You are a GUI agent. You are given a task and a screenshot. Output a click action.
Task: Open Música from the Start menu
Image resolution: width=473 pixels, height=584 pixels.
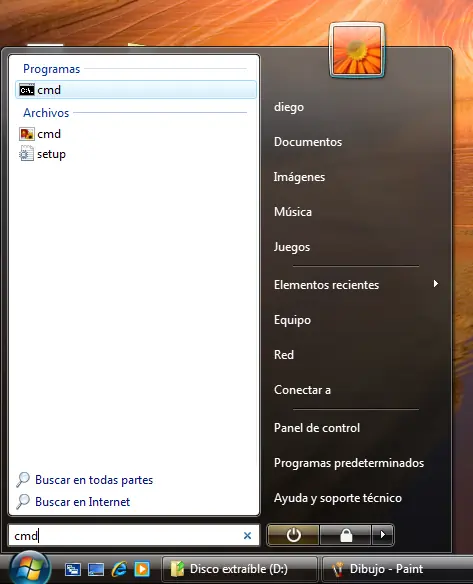click(293, 212)
